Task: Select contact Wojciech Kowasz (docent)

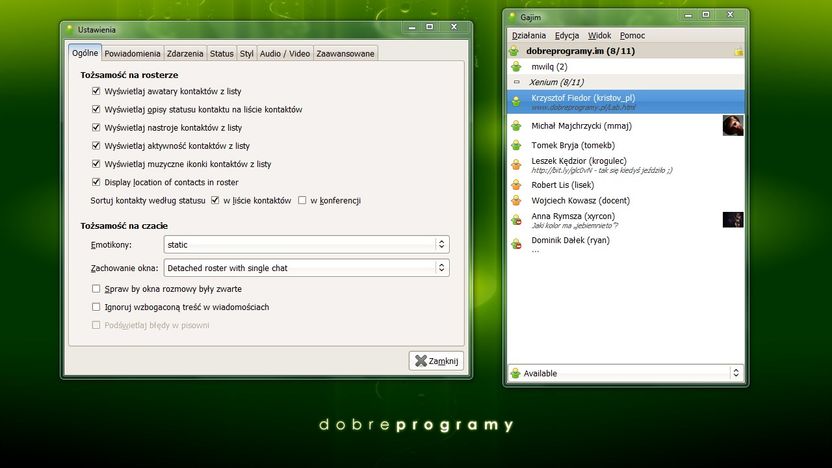Action: coord(626,201)
